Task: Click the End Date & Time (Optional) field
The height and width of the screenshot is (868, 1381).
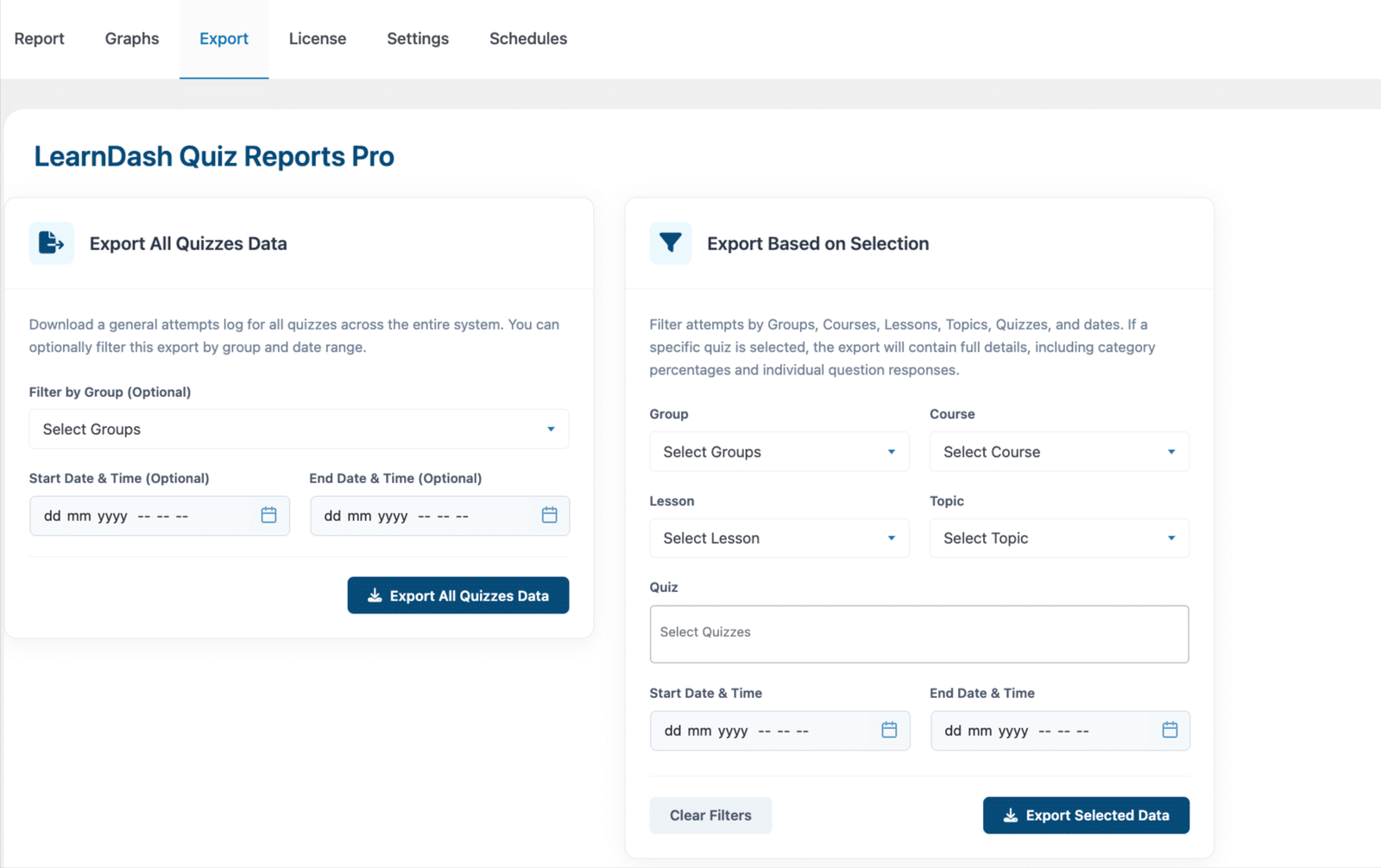Action: [439, 516]
